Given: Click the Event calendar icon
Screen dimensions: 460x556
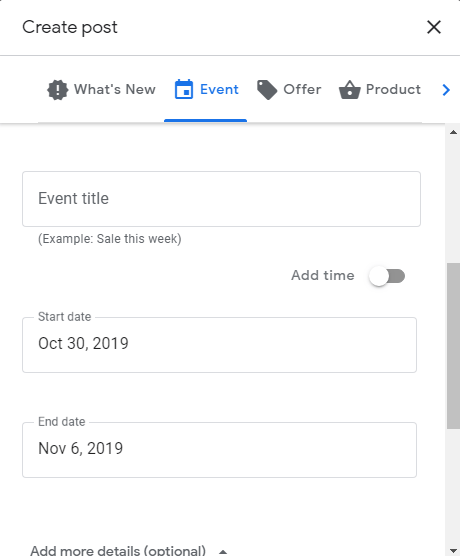Looking at the screenshot, I should 184,89.
